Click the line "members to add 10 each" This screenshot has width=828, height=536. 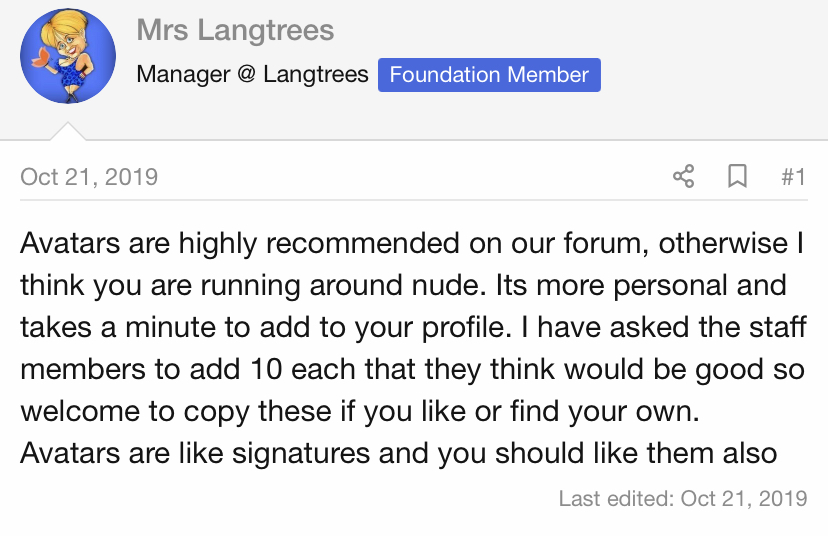tap(412, 370)
